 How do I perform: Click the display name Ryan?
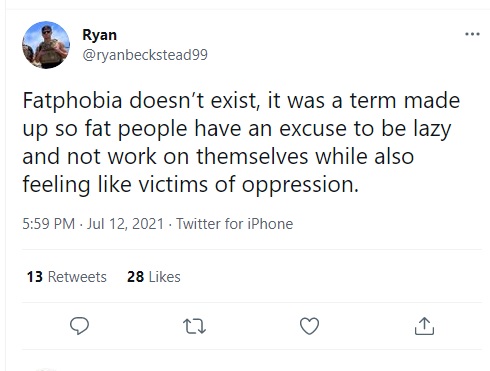point(99,35)
